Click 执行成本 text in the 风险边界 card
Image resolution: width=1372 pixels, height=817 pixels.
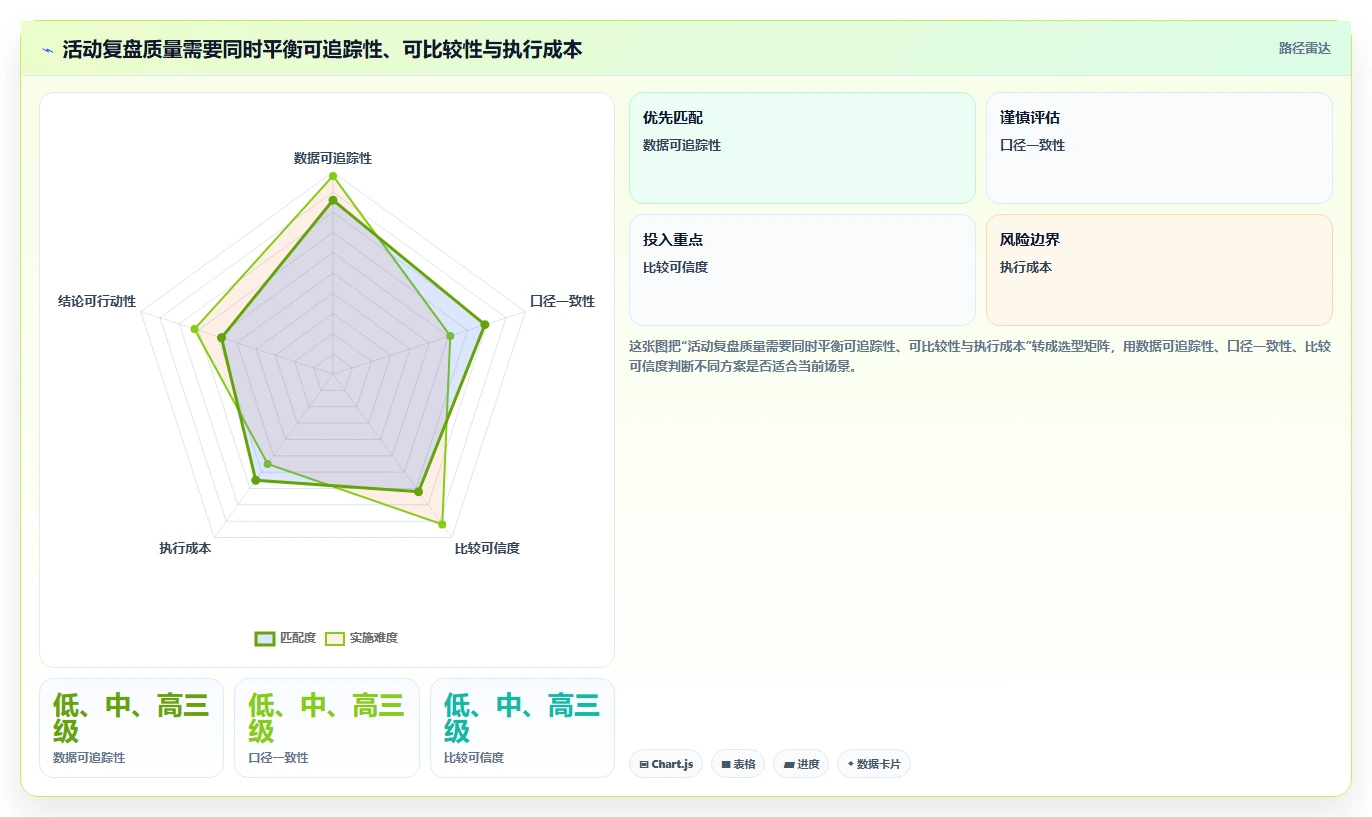point(1026,267)
